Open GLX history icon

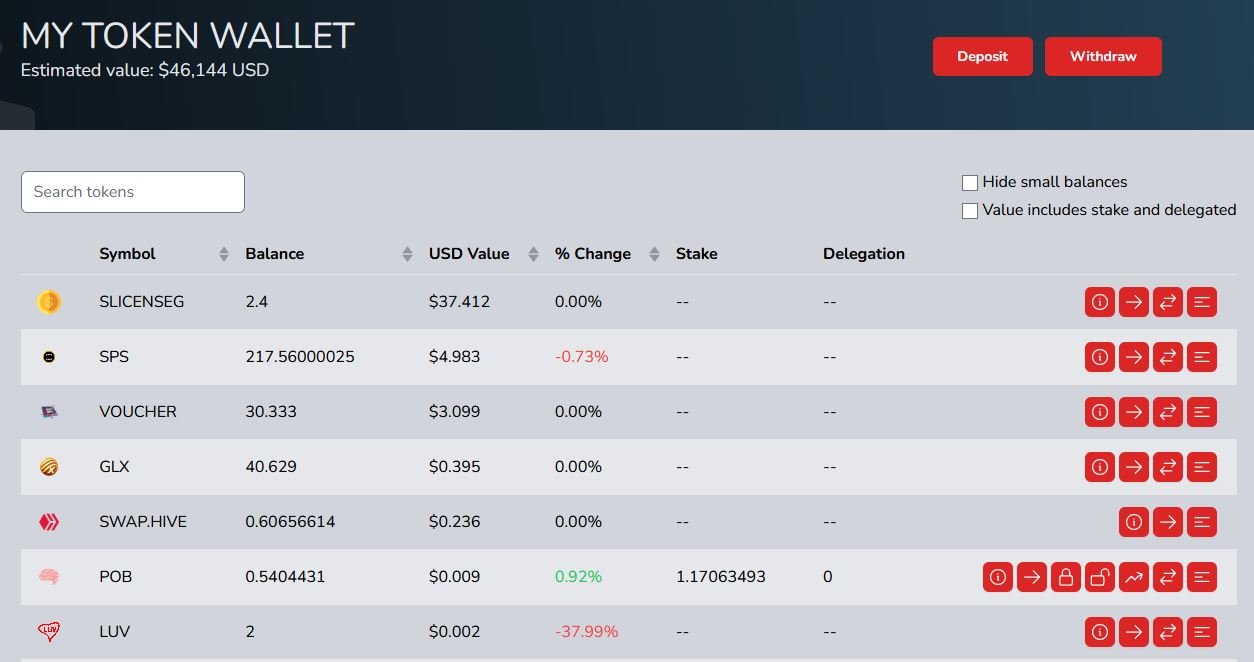[1202, 467]
